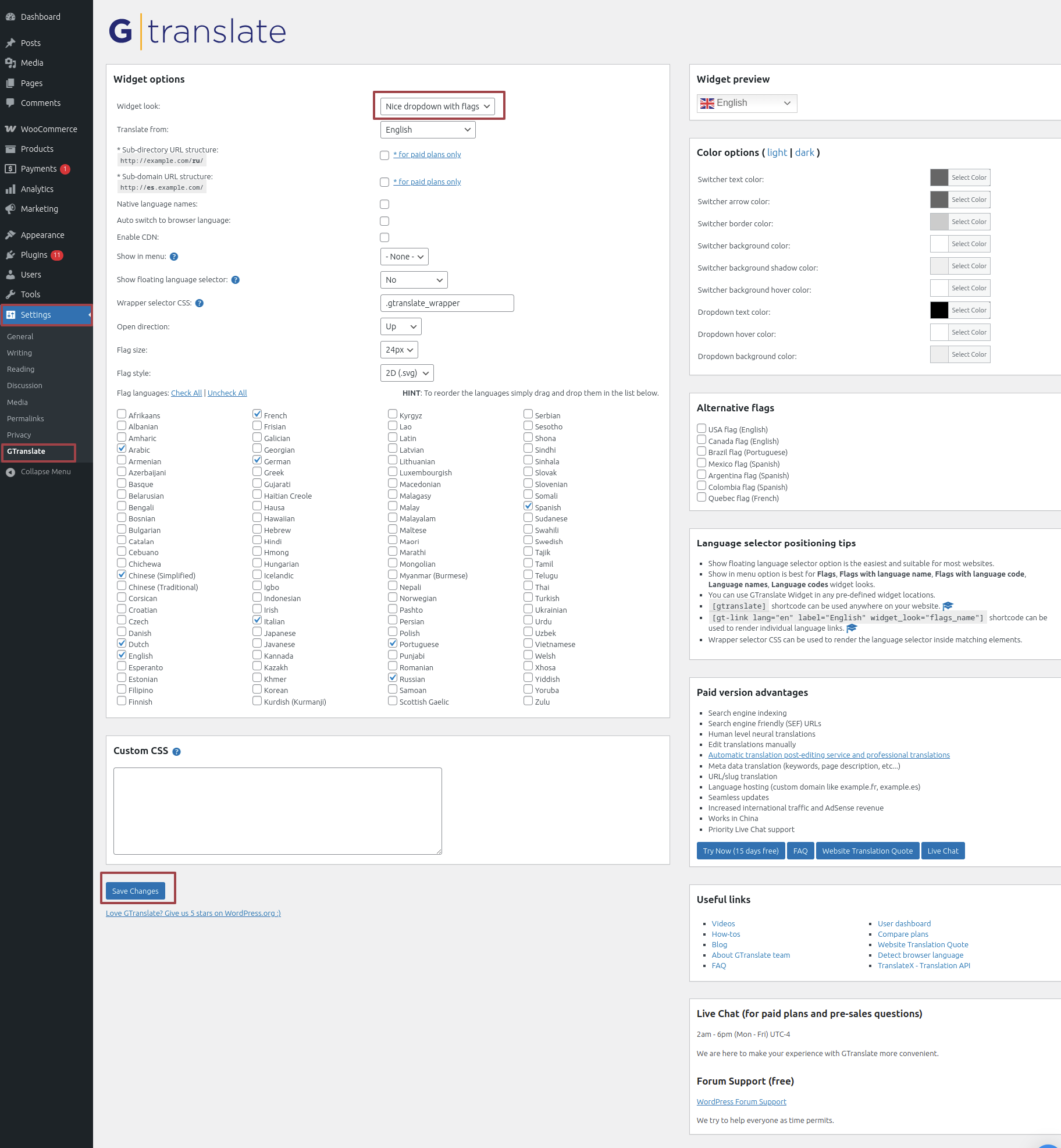Open Permalinks settings submenu item
Viewport: 1061px width, 1148px height.
tap(26, 419)
